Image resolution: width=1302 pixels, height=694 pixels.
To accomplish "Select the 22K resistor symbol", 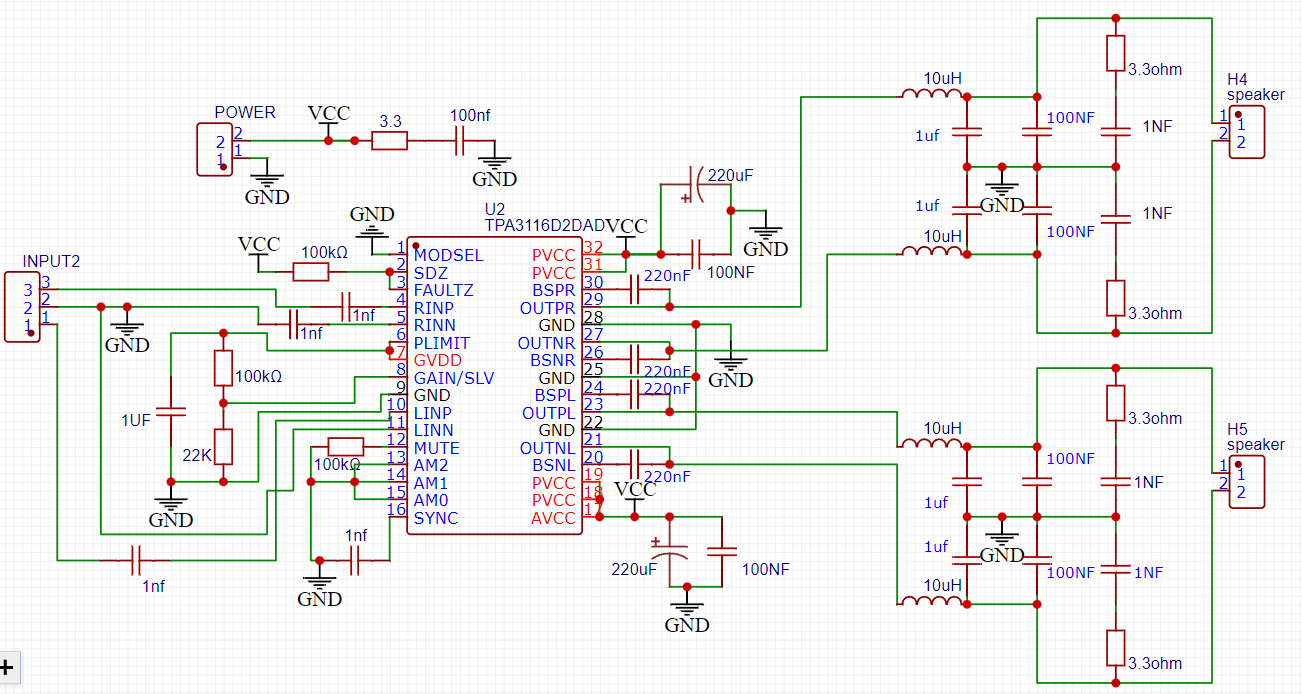I will point(223,446).
